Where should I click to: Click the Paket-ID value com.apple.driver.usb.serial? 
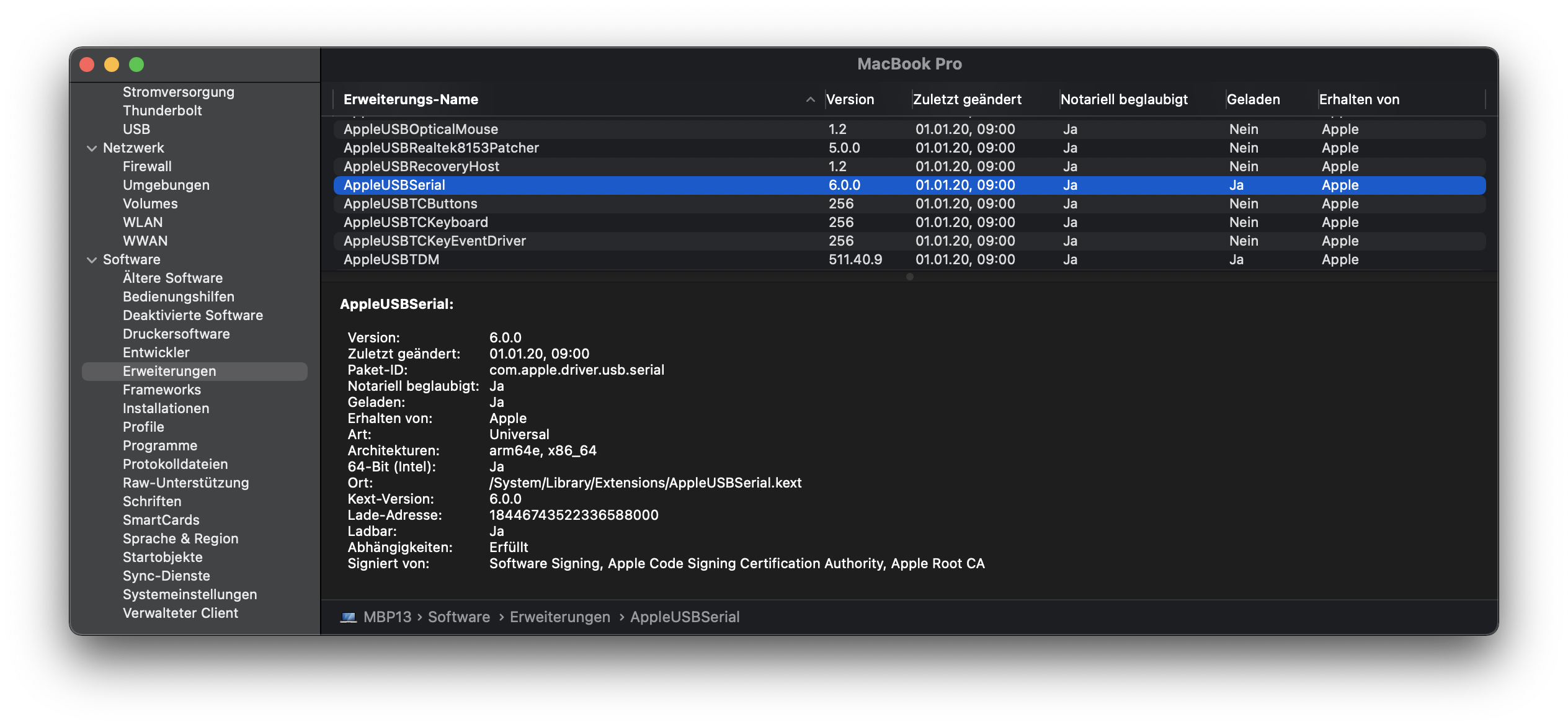coord(577,370)
